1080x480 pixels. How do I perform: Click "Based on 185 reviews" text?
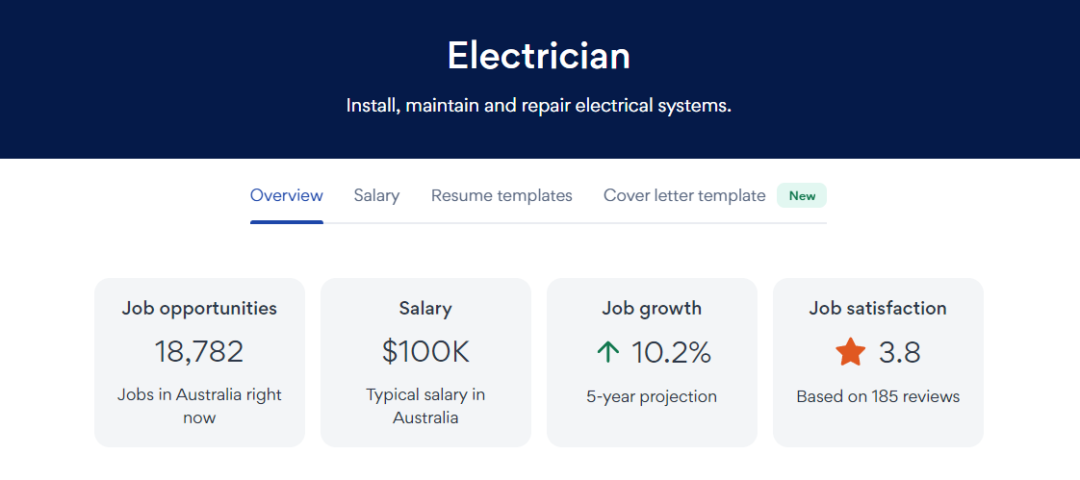click(877, 397)
